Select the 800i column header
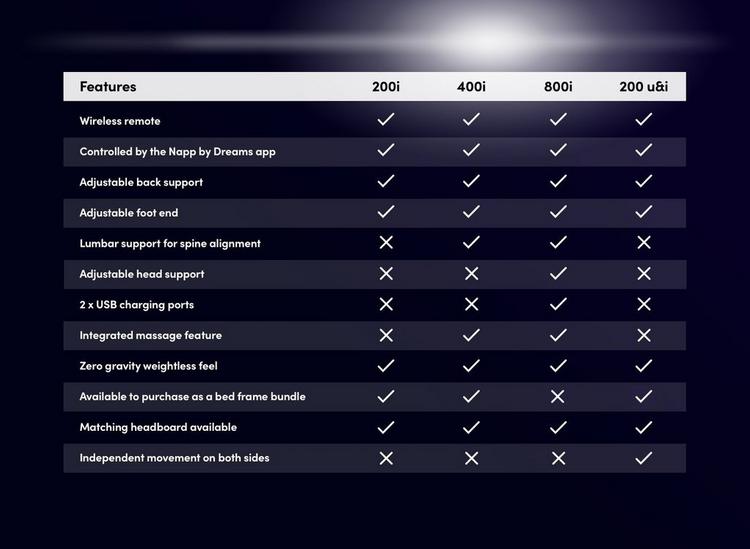Viewport: 750px width, 549px height. 558,87
